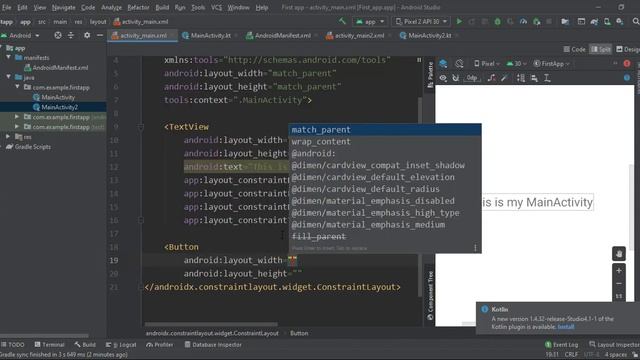The width and height of the screenshot is (640, 360).
Task: Open the Event Log
Action: pyautogui.click(x=562, y=345)
